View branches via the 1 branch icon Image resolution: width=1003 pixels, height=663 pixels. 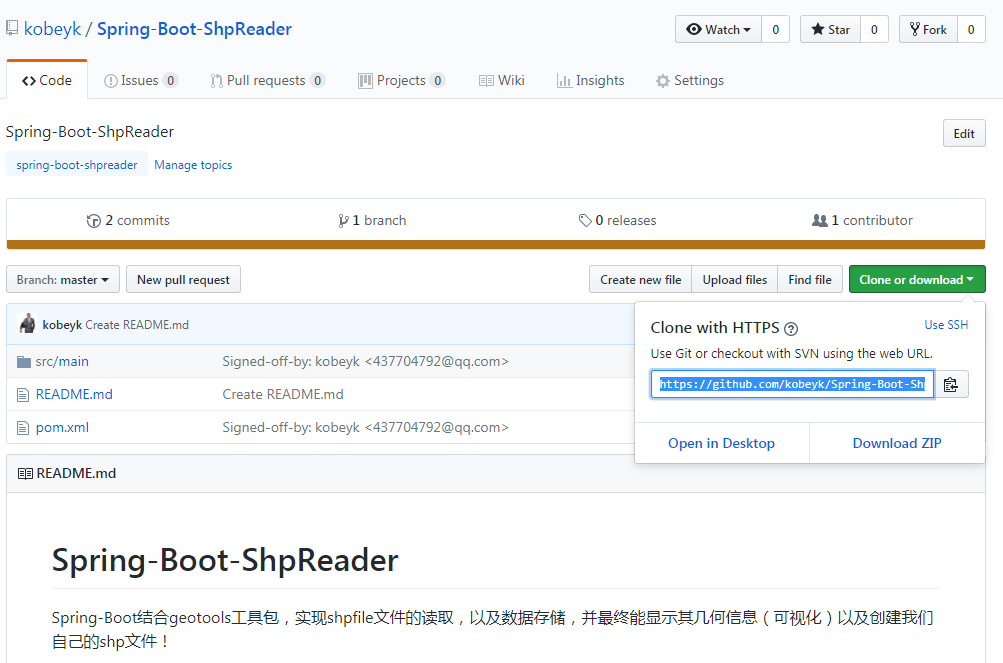click(344, 221)
